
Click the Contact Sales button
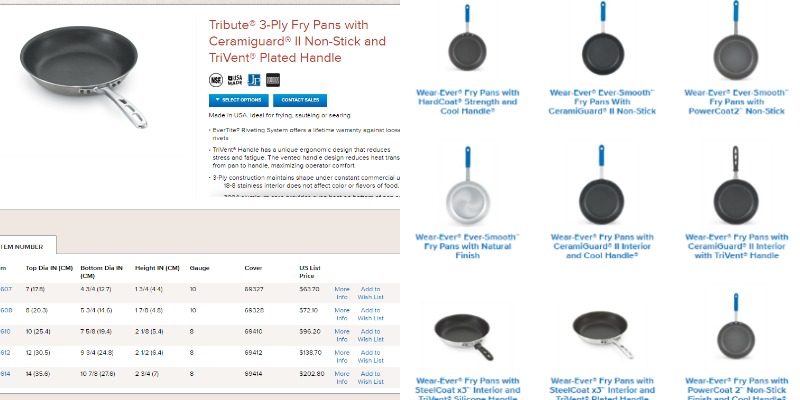click(300, 100)
